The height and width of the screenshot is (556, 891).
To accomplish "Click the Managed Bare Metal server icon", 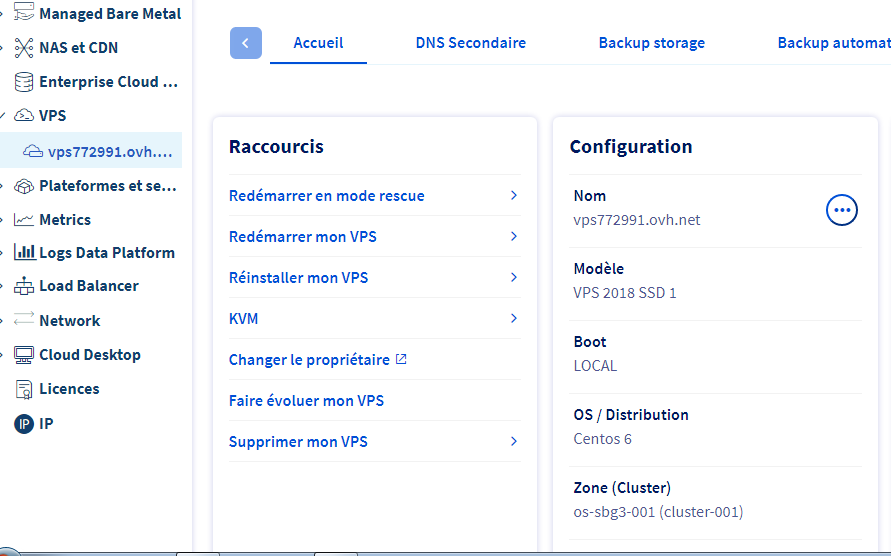I will (x=23, y=14).
